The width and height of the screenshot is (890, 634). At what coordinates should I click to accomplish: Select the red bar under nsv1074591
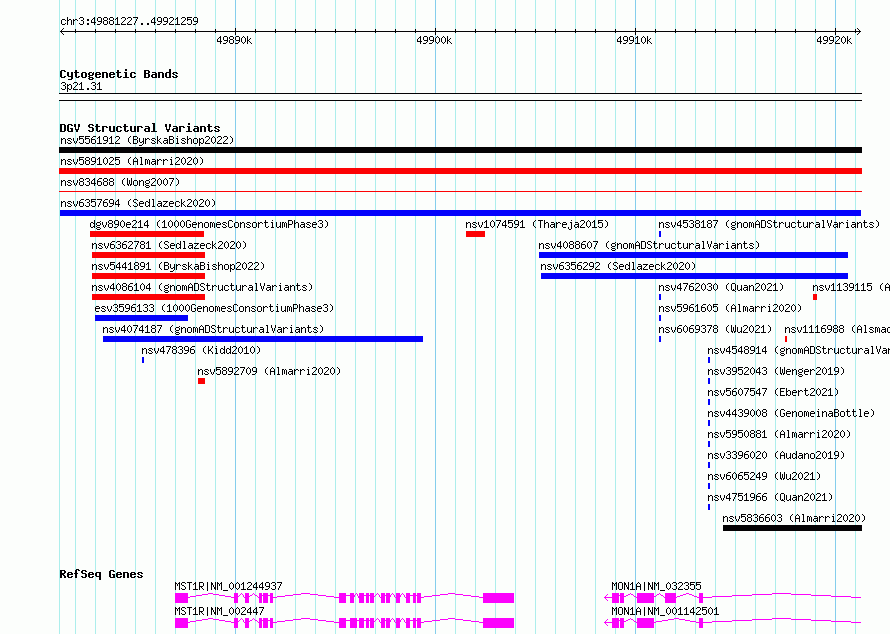(476, 234)
